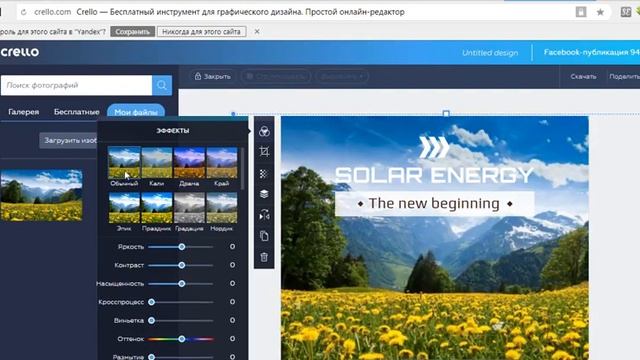Select the Мои файлы tab
Image resolution: width=640 pixels, height=360 pixels.
pyautogui.click(x=136, y=112)
